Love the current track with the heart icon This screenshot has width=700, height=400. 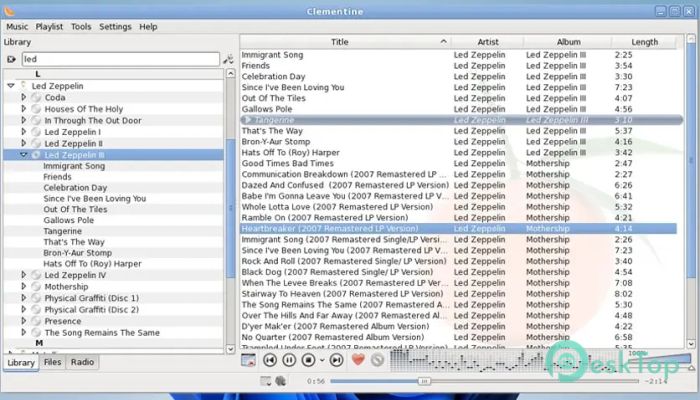[358, 359]
